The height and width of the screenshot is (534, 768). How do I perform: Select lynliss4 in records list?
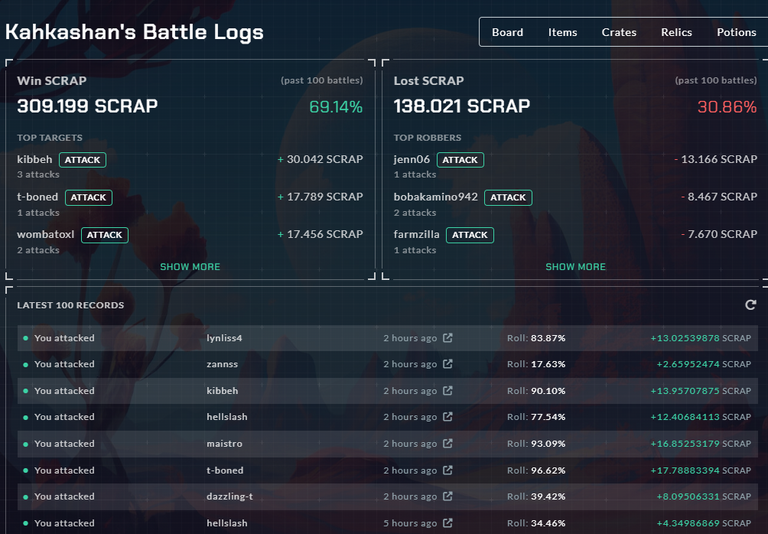tap(224, 338)
